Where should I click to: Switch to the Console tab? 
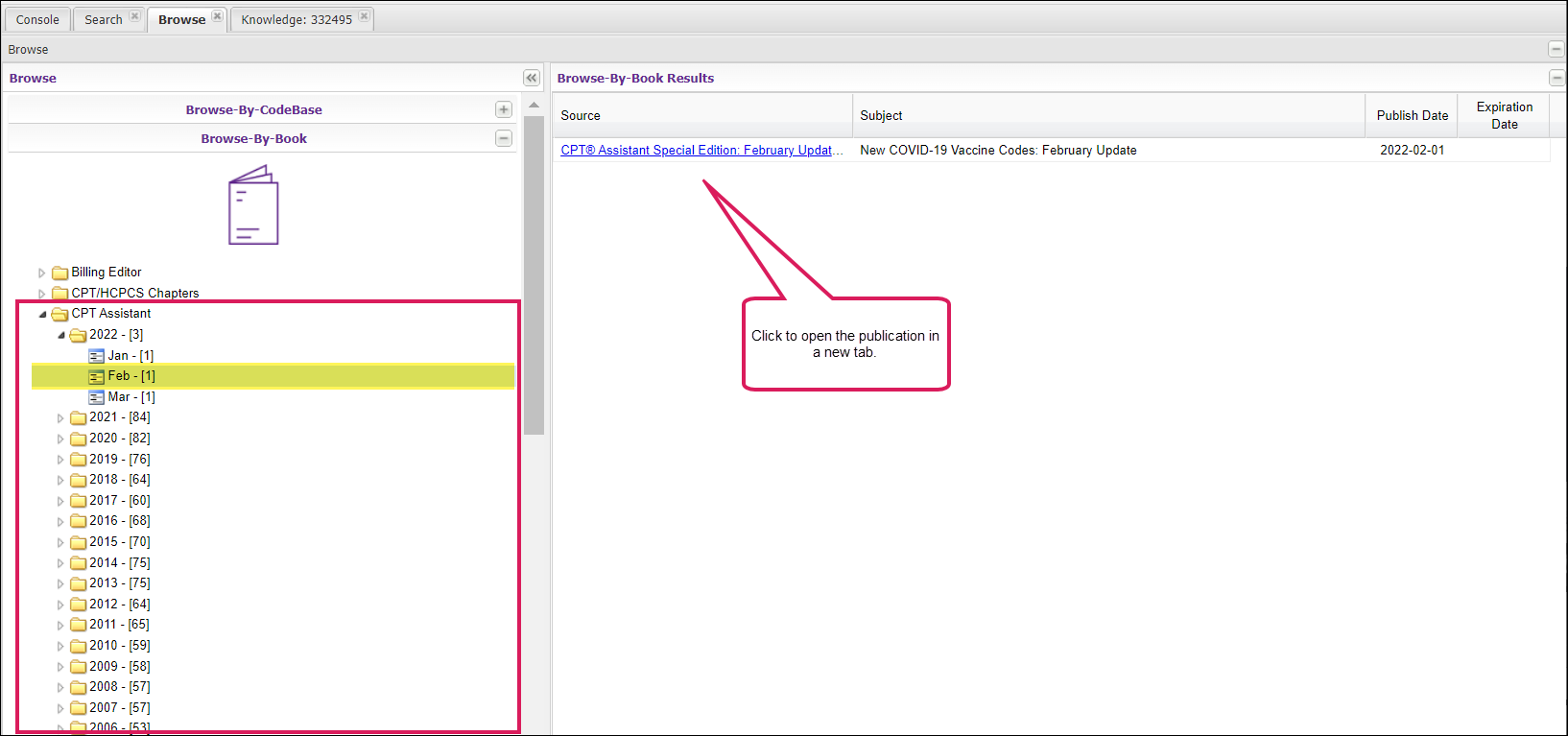tap(37, 19)
